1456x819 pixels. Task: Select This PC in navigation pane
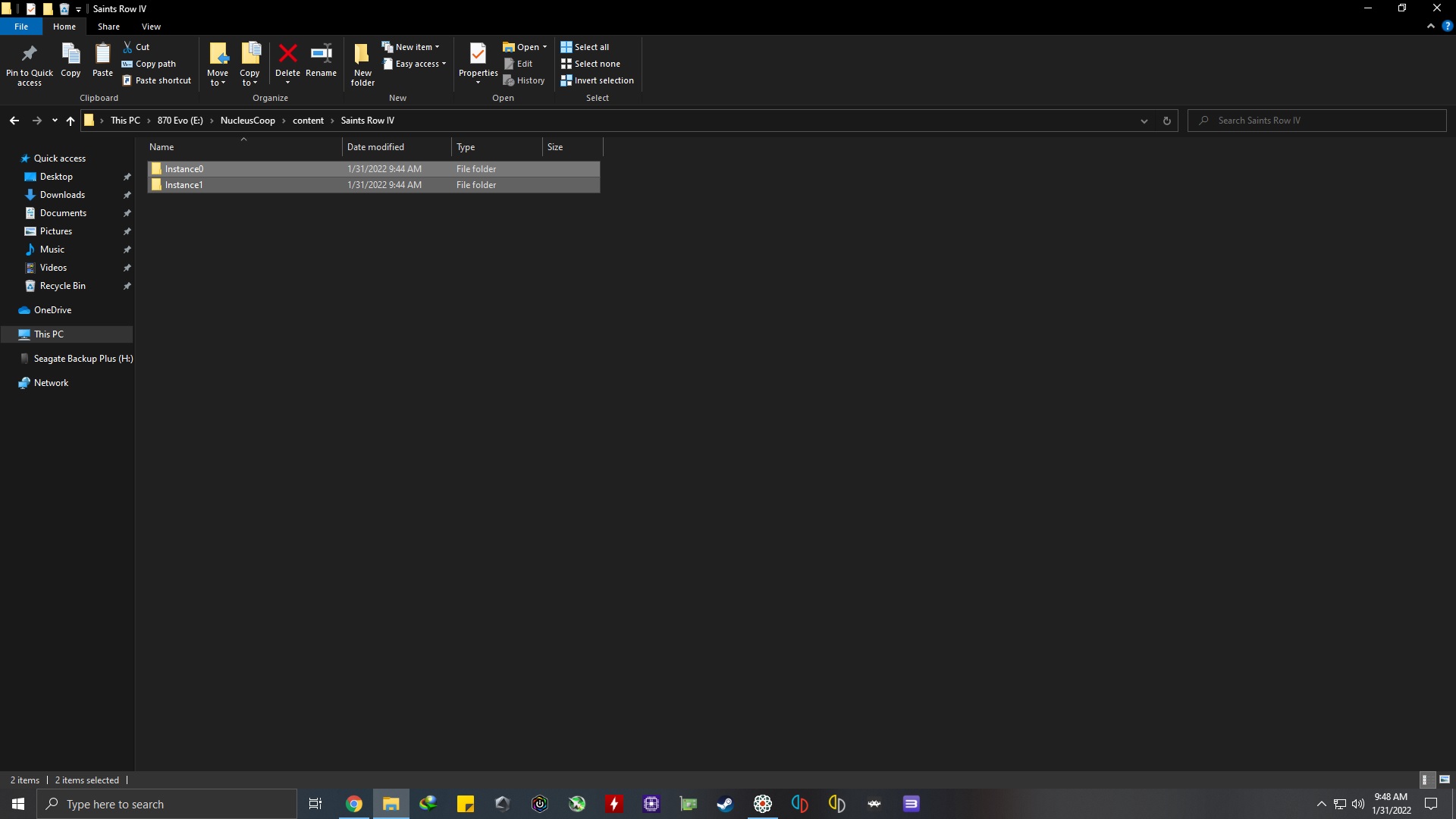pos(67,334)
